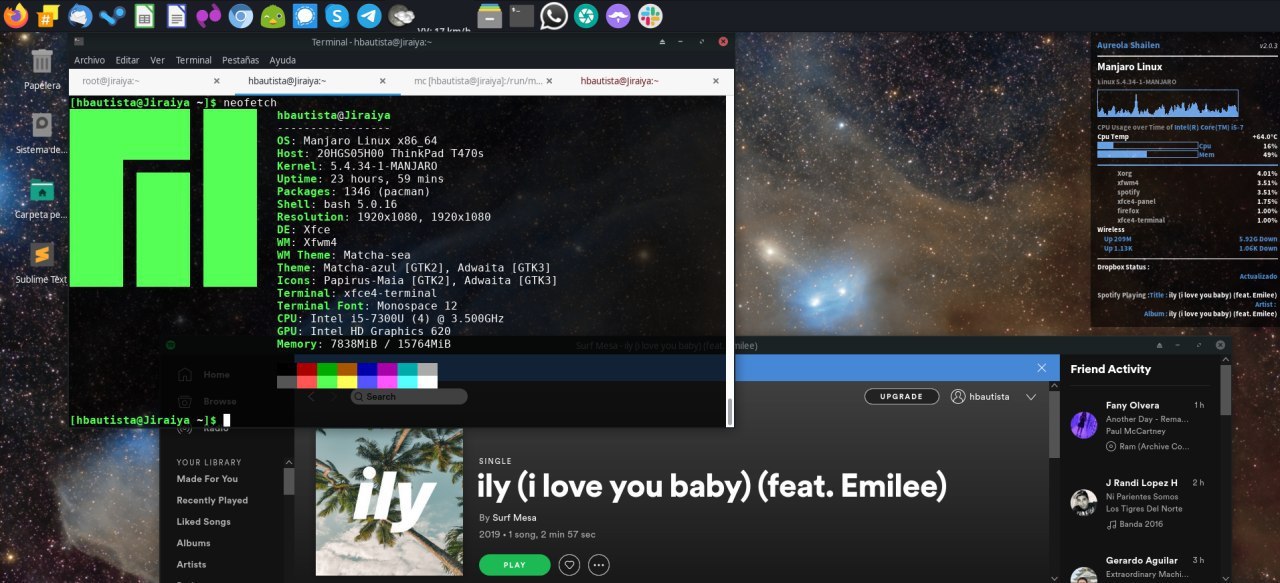Expand the Spotify user menu chevron
This screenshot has width=1280, height=583.
[x=1031, y=397]
